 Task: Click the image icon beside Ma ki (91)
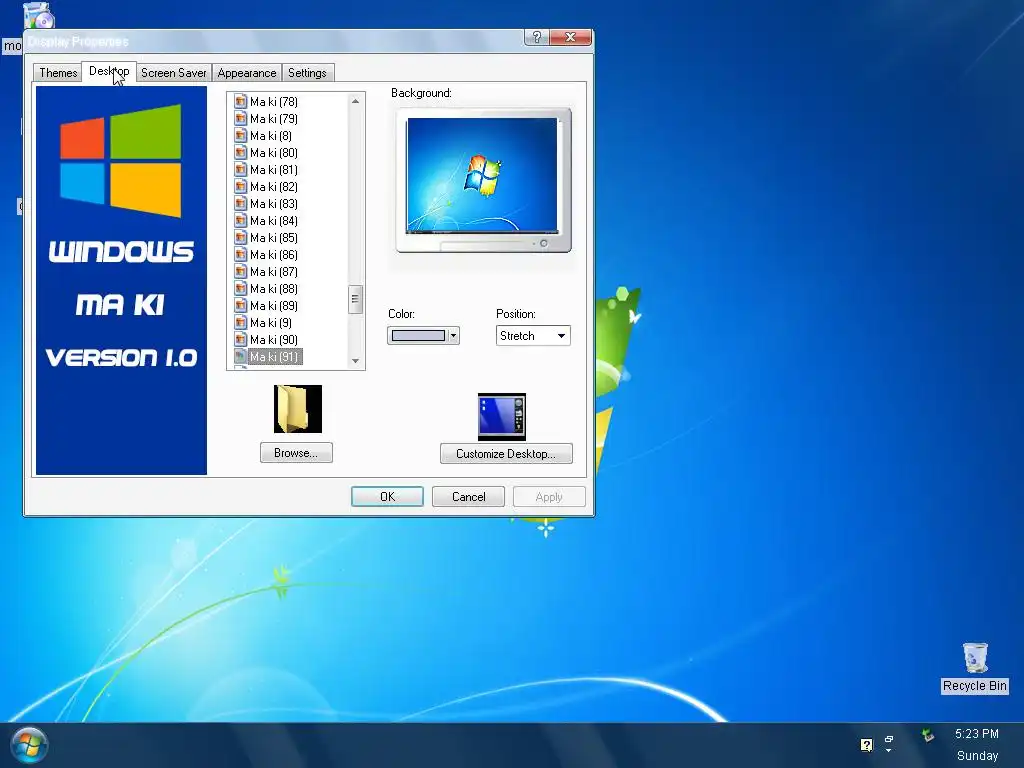click(240, 357)
